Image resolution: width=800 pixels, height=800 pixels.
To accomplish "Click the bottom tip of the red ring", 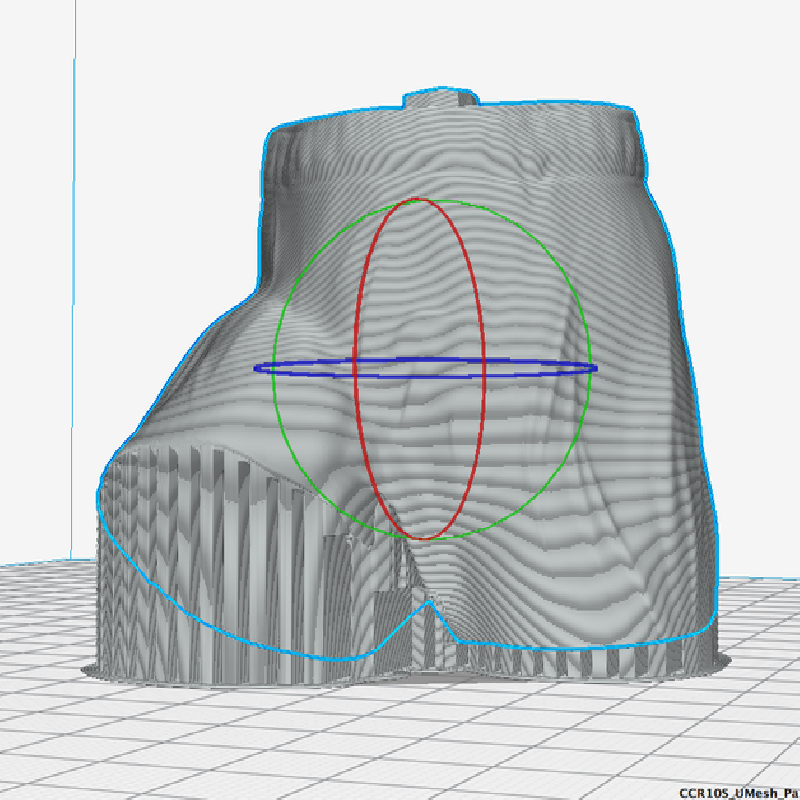I will pos(424,538).
